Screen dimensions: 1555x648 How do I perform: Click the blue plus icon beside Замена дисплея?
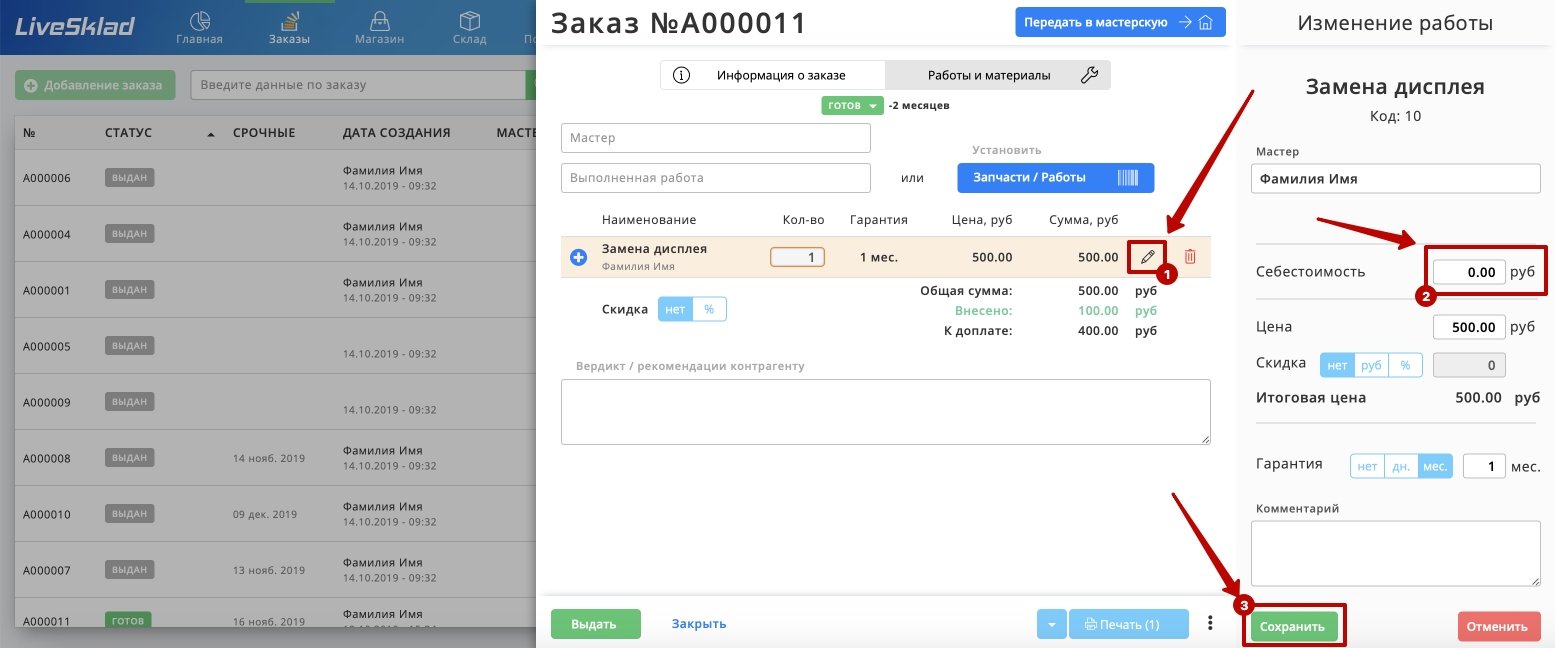pos(578,257)
